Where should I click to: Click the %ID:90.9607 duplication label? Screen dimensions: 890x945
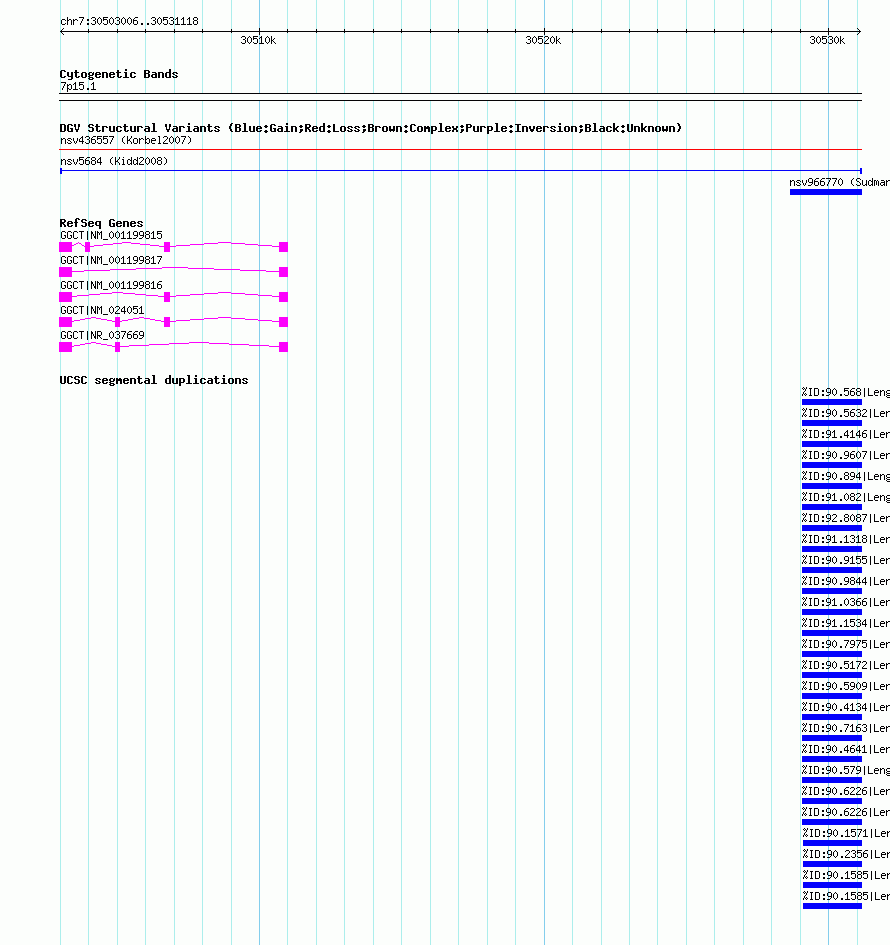pos(845,456)
